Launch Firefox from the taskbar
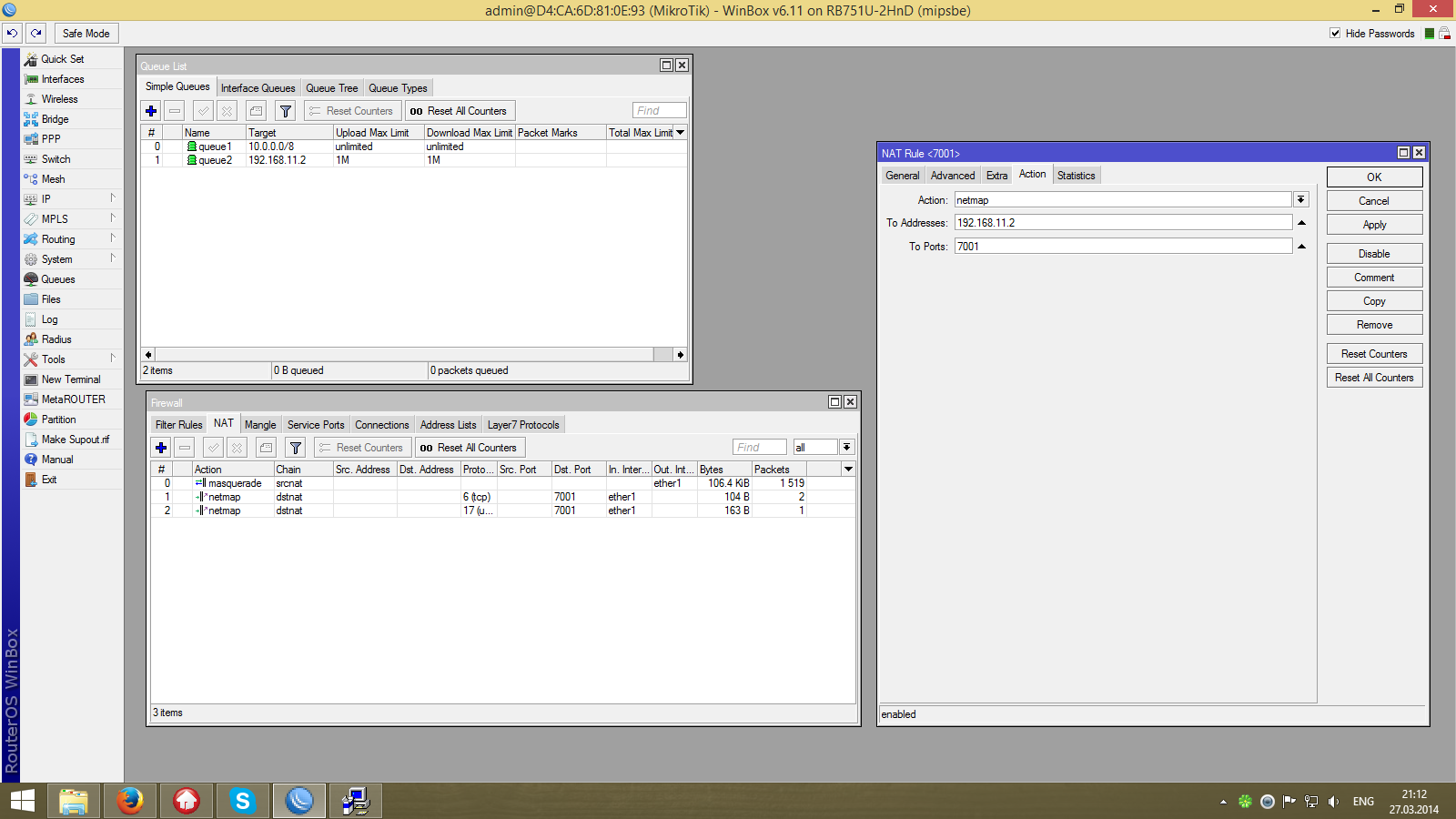This screenshot has height=819, width=1456. coord(130,801)
